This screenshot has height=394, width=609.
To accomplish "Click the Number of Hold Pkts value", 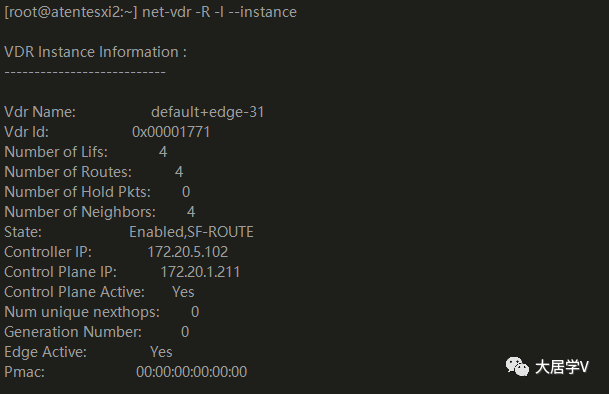I will (x=186, y=192).
